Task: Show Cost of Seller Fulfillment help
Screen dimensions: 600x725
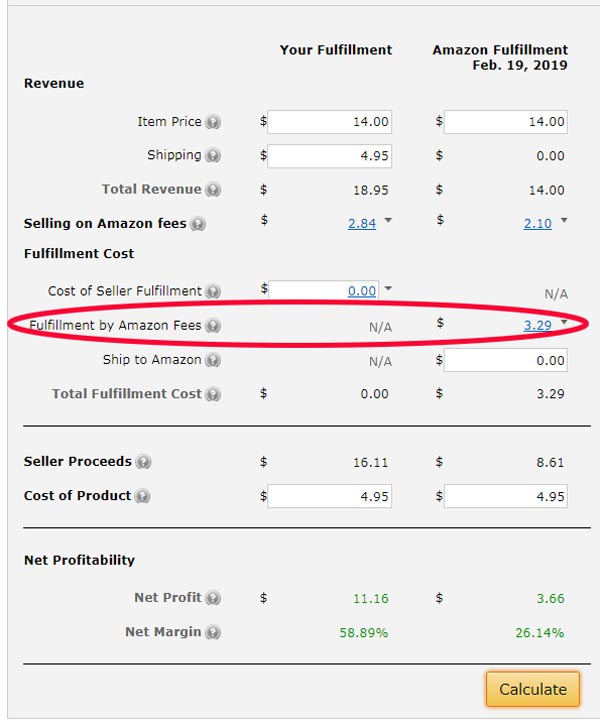Action: (x=213, y=291)
